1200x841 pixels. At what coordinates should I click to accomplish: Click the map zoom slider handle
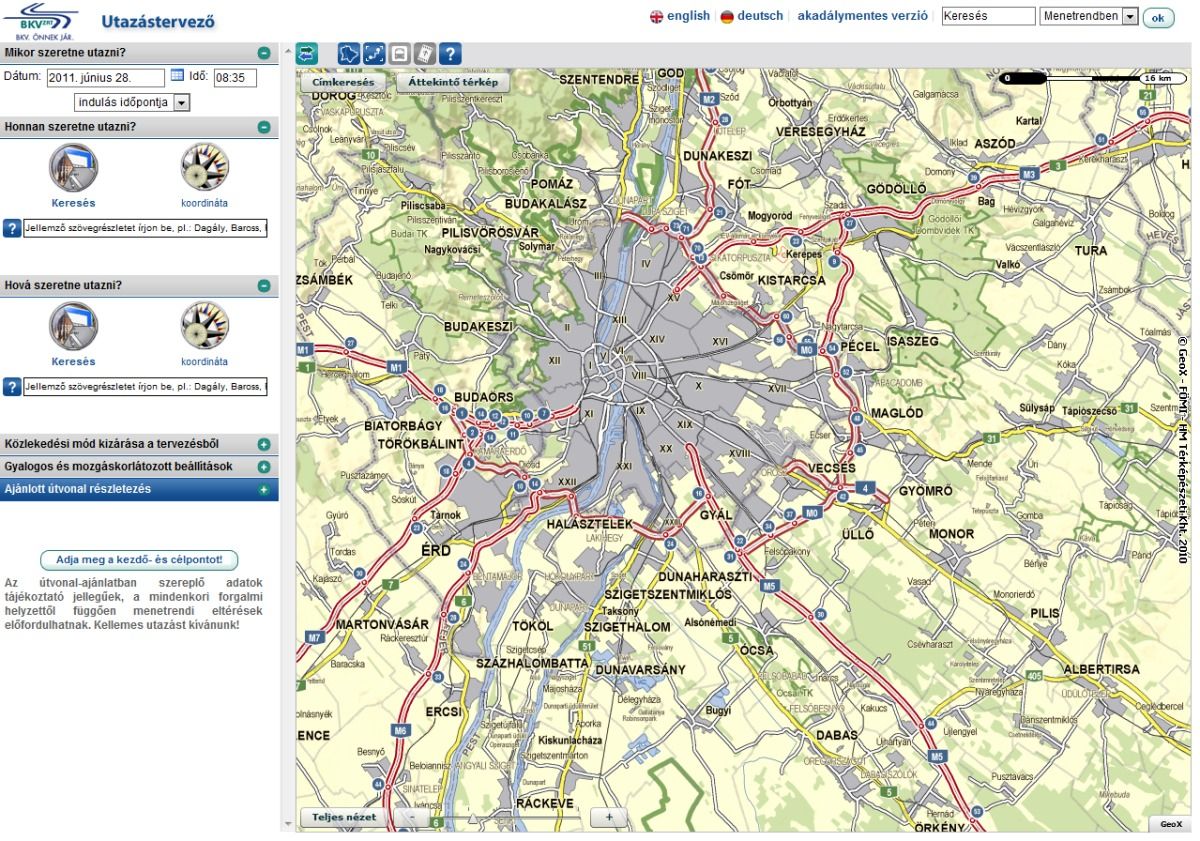point(472,818)
